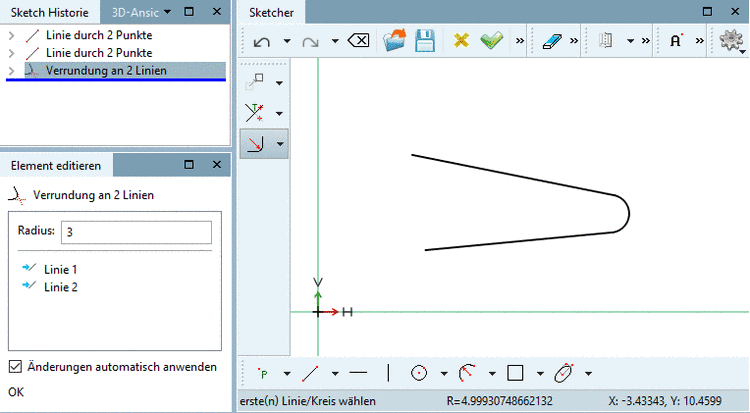Open the Redo history dropdown arrow
This screenshot has height=413, width=750.
(335, 41)
